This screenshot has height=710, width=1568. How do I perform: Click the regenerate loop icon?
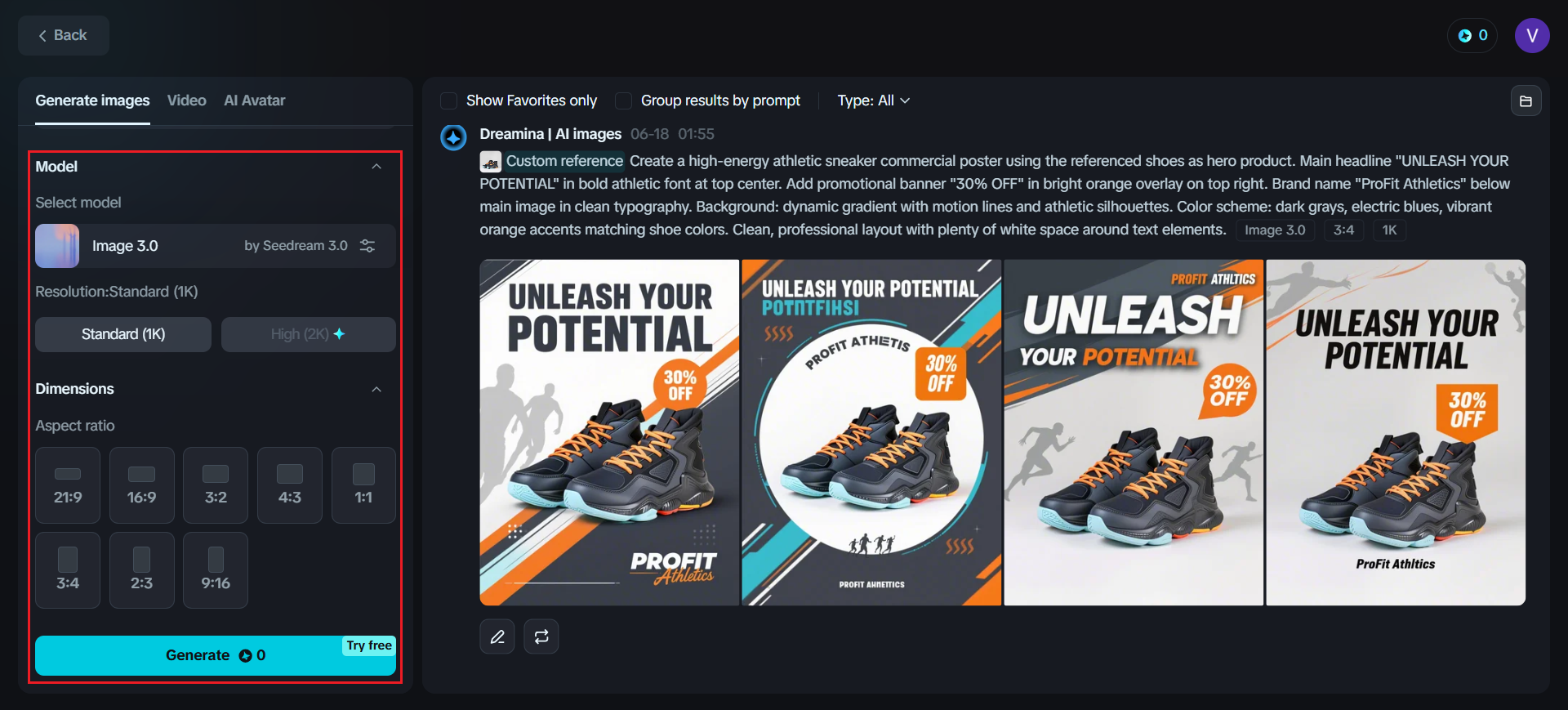(541, 637)
